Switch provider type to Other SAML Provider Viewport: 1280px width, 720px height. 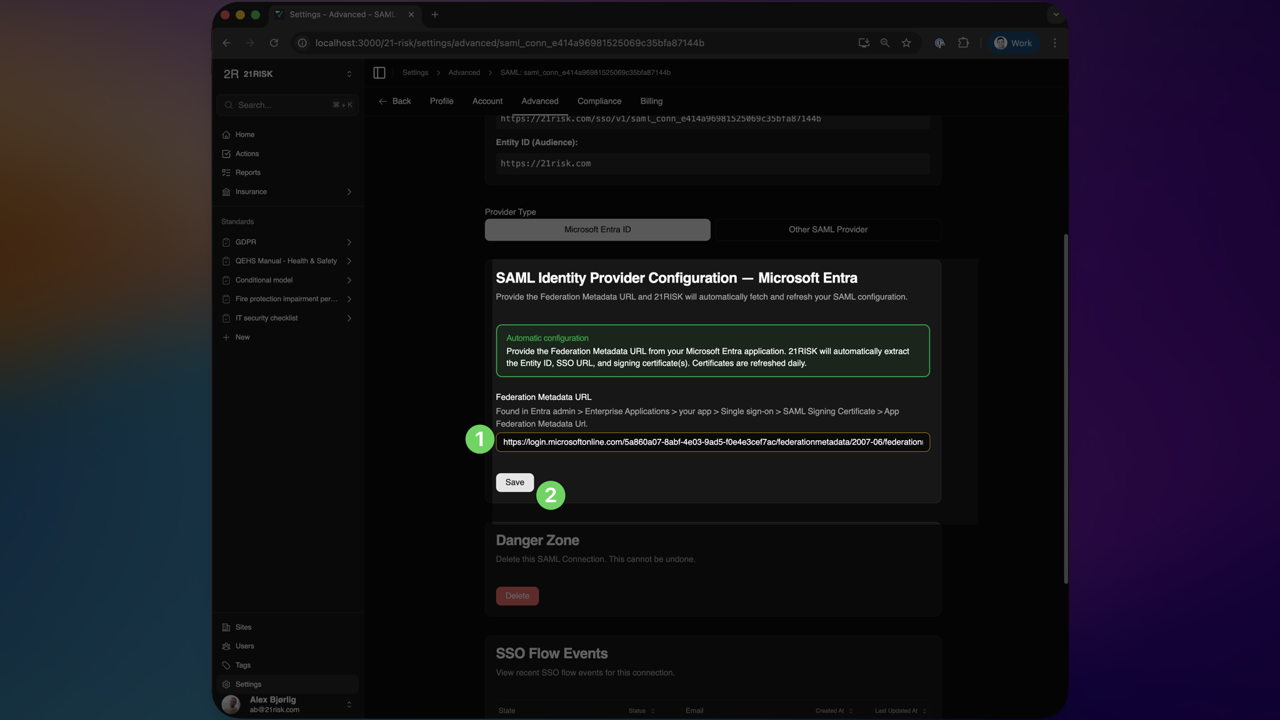tap(827, 229)
